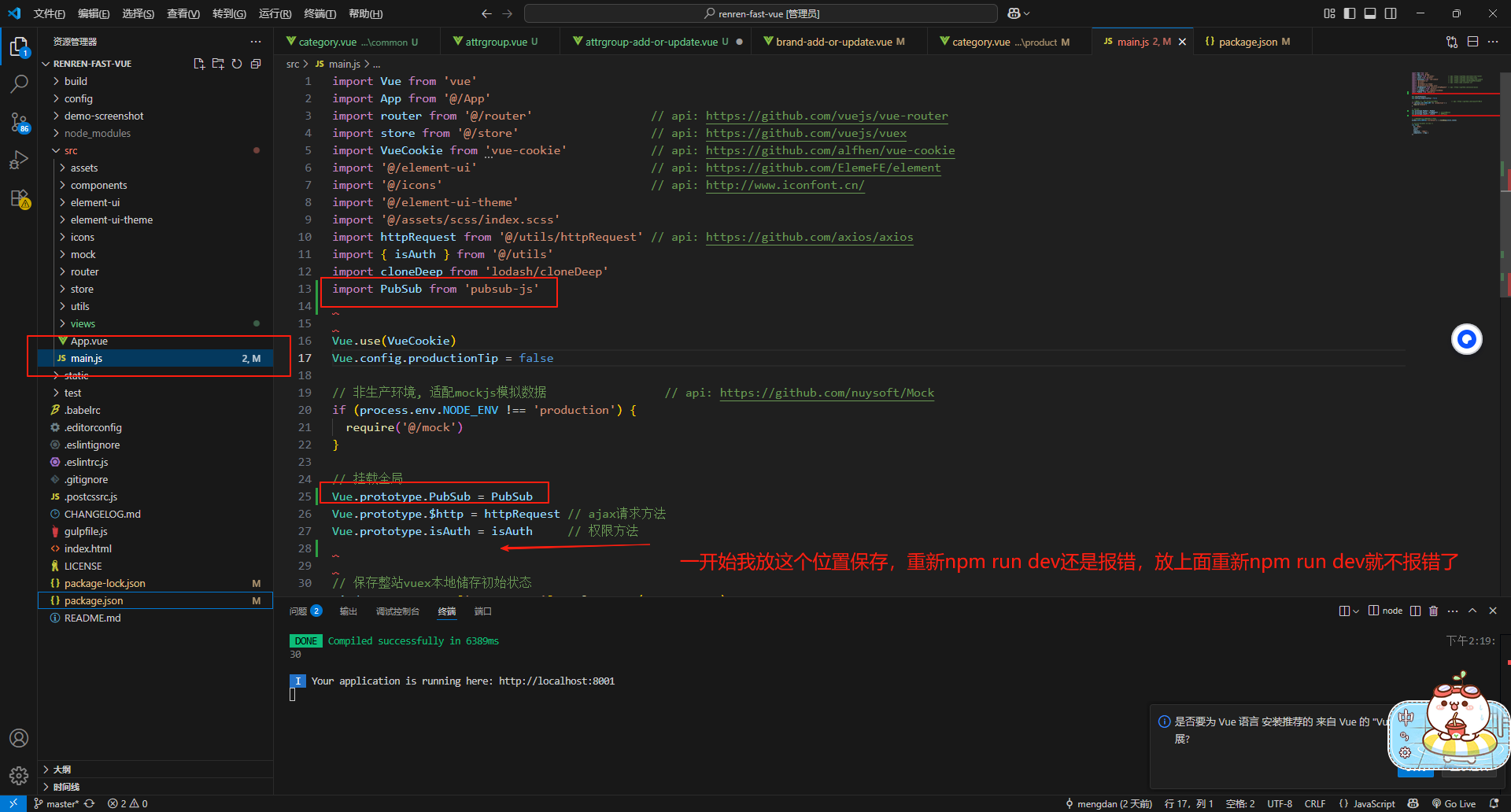Open the Source Control view
The height and width of the screenshot is (812, 1511).
tap(19, 122)
